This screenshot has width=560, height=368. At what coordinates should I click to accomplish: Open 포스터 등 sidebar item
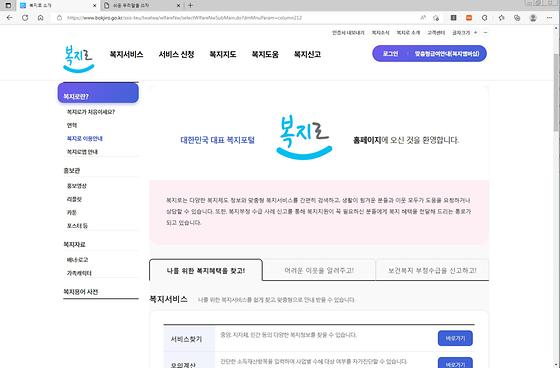click(77, 225)
